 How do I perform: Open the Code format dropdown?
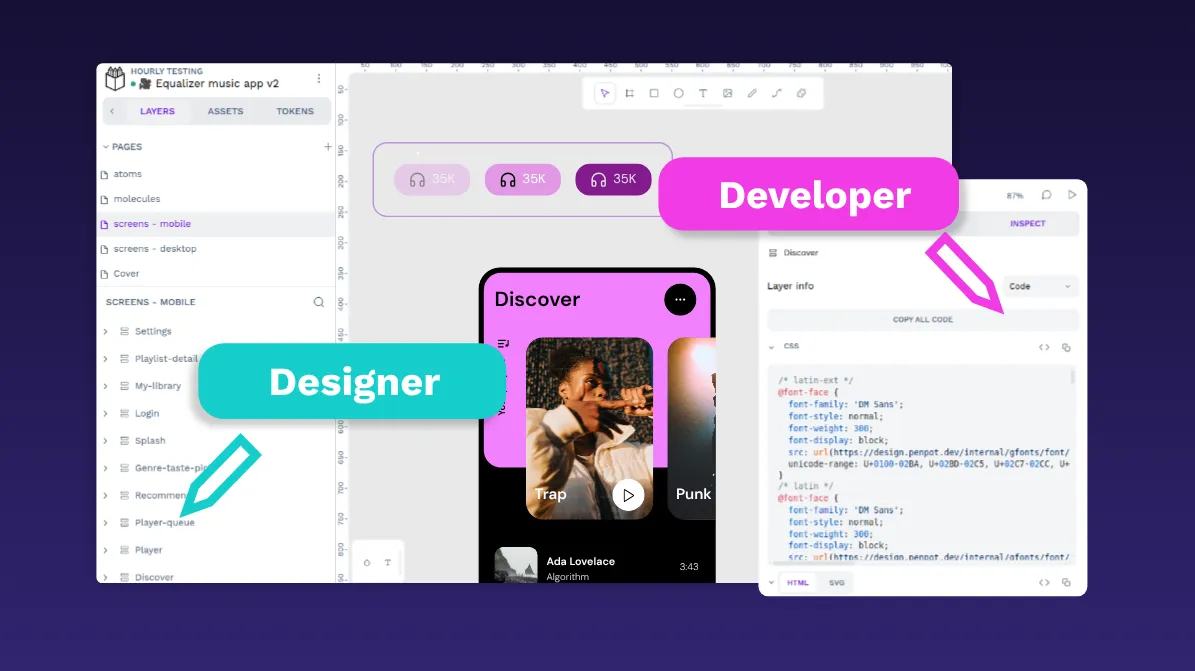click(x=1040, y=286)
